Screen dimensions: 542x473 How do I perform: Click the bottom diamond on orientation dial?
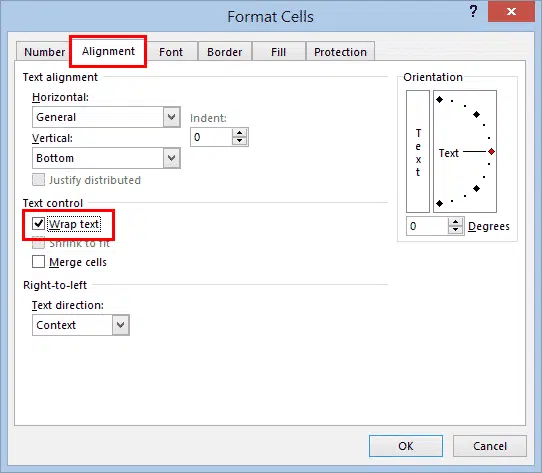(x=439, y=203)
